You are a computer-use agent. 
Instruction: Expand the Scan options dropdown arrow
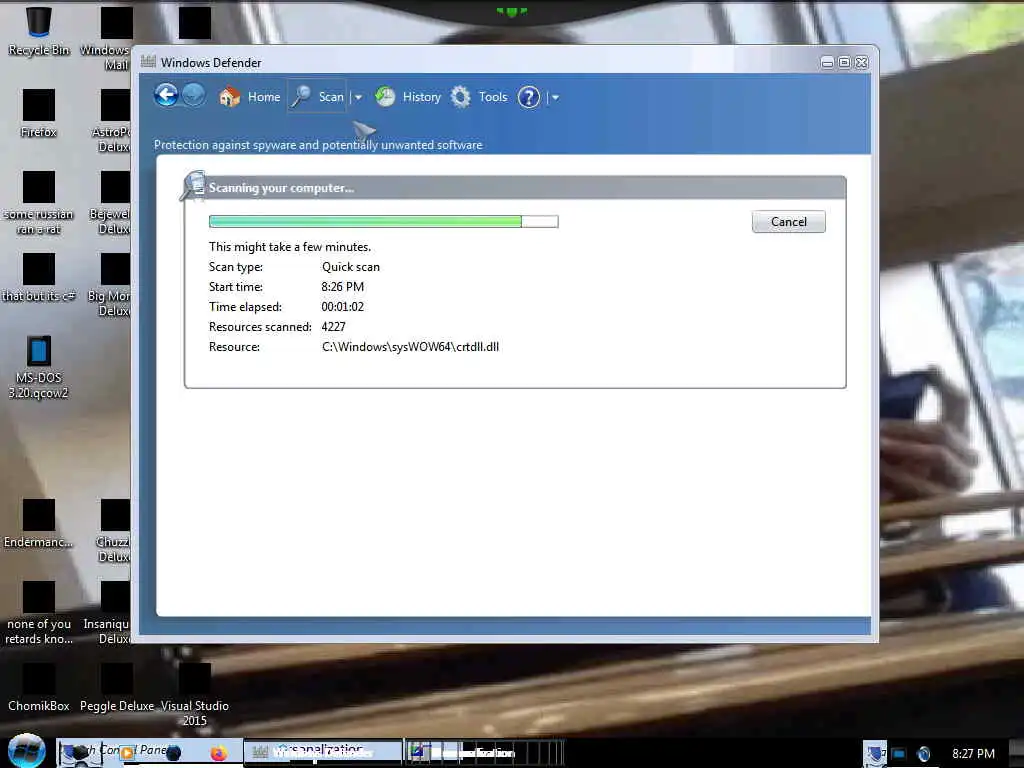pos(358,98)
